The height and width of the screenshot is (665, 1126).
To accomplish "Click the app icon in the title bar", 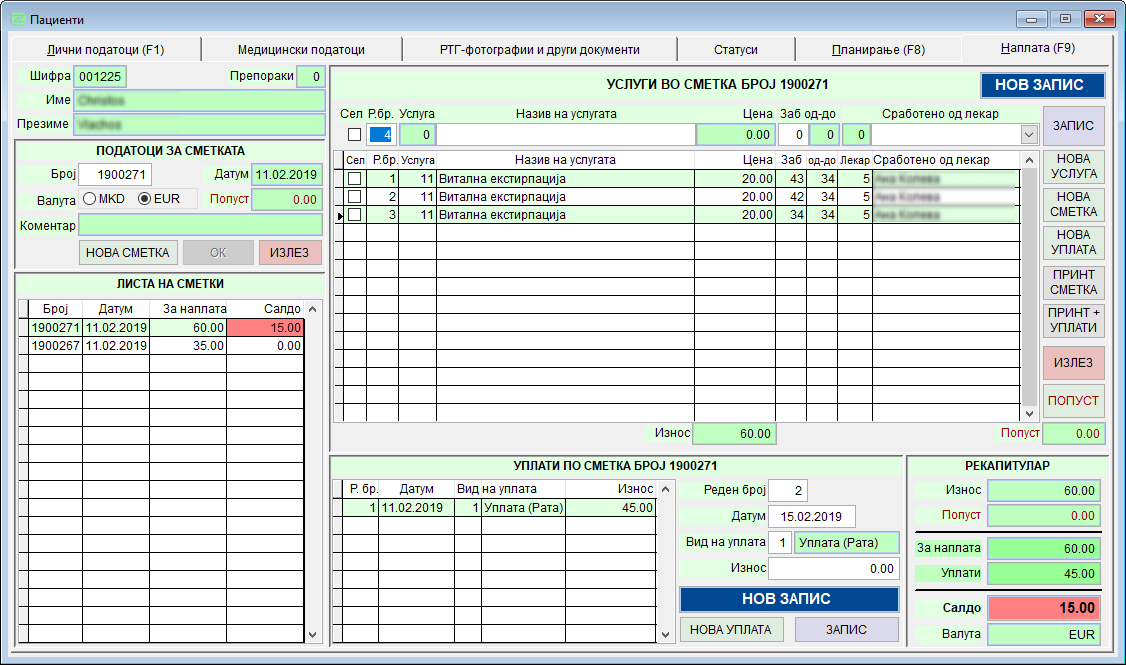I will (x=17, y=19).
